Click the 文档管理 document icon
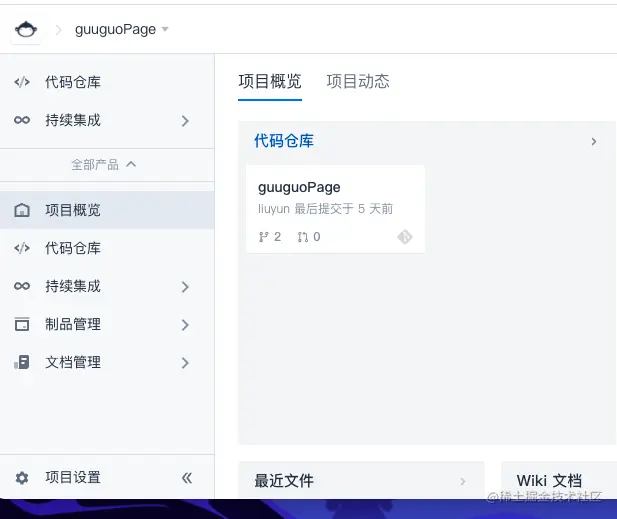 tap(22, 362)
